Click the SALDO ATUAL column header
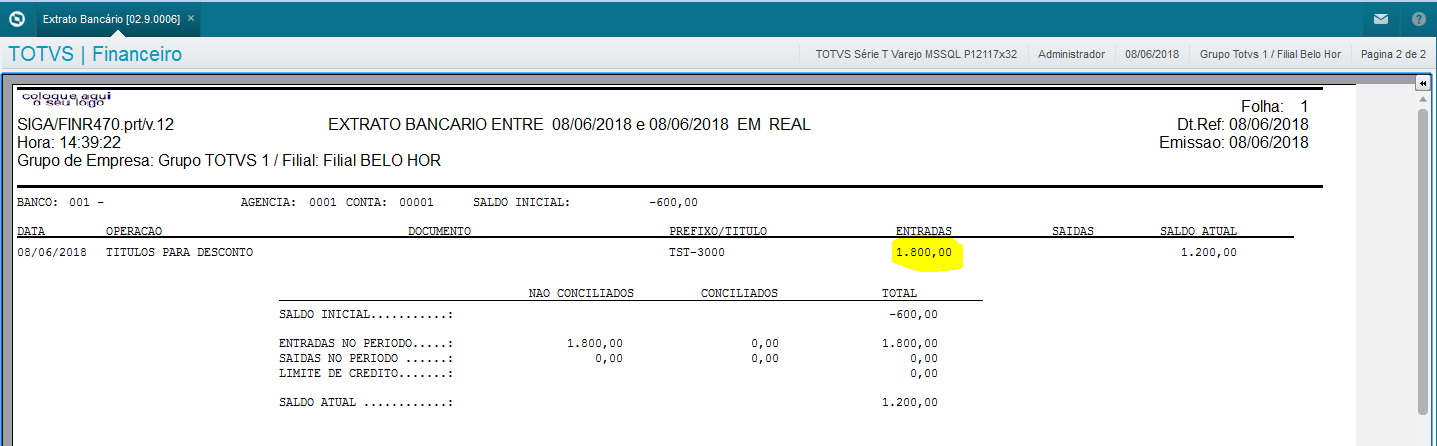The image size is (1437, 446). point(1198,231)
